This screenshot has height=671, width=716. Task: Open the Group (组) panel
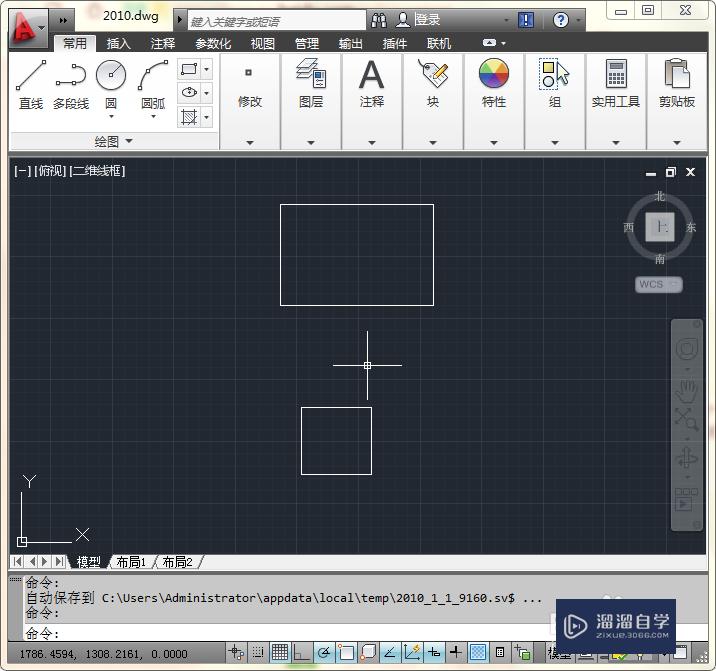pyautogui.click(x=555, y=101)
